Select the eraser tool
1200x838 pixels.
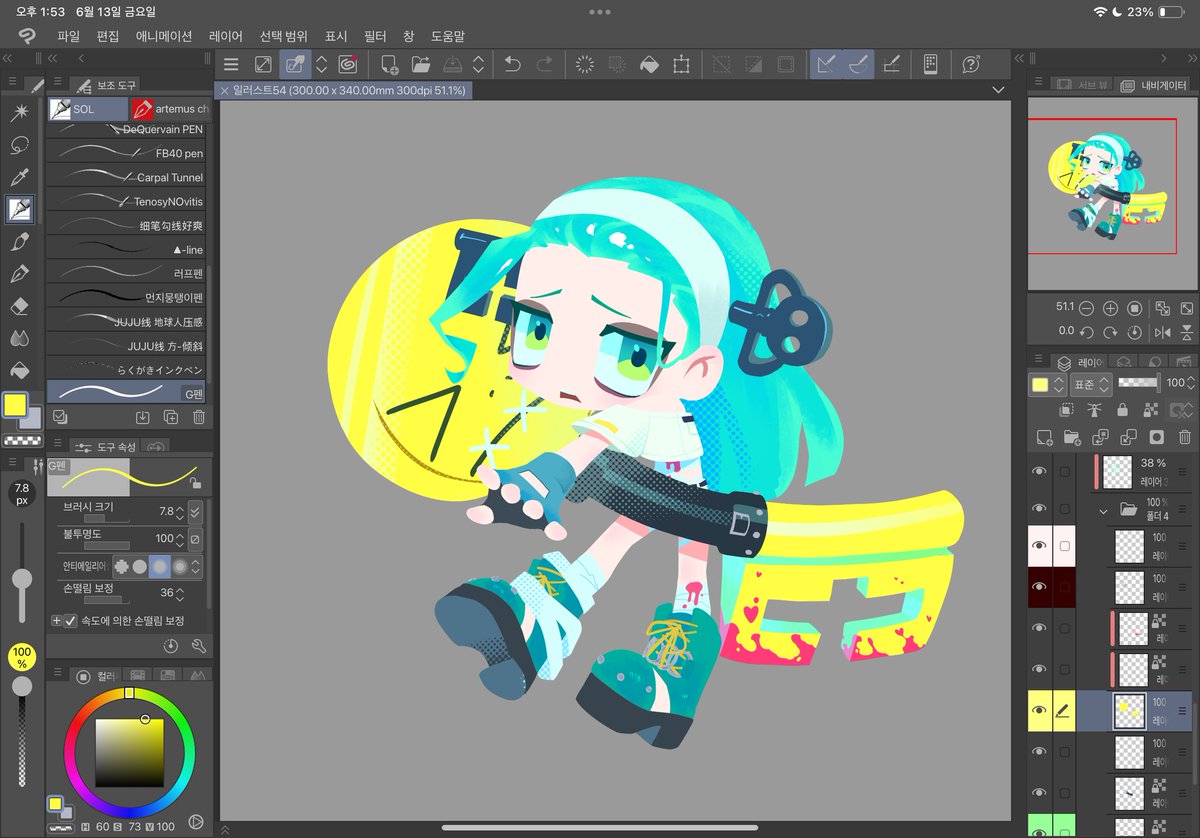(19, 306)
